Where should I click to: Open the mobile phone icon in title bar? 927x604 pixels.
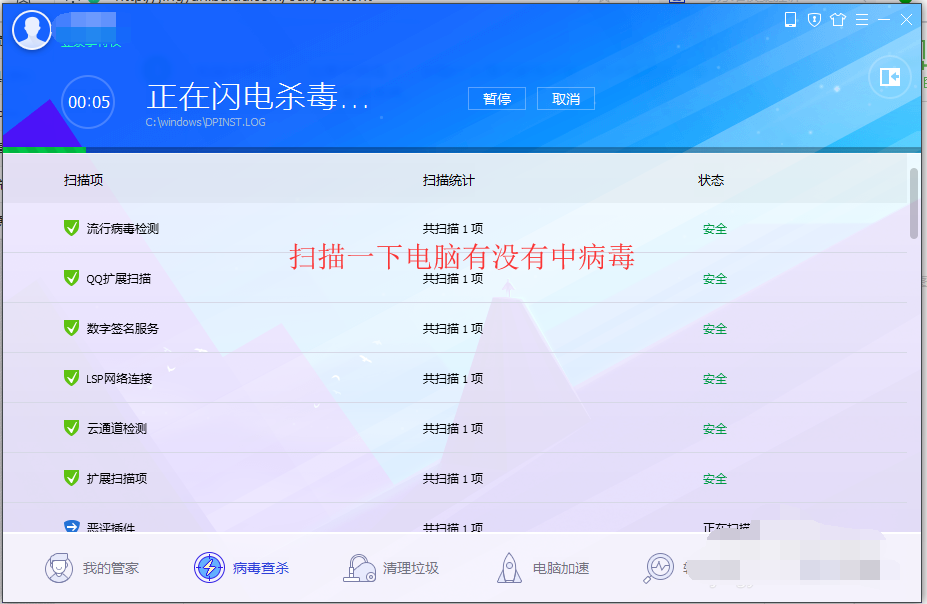click(790, 20)
